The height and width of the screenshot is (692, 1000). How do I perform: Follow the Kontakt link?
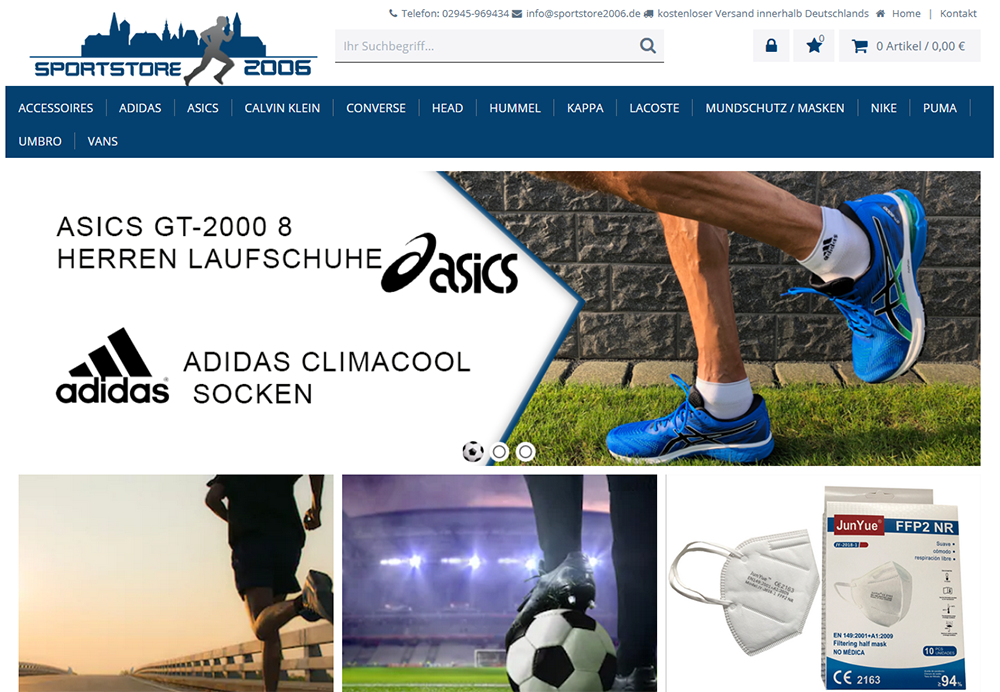point(958,13)
